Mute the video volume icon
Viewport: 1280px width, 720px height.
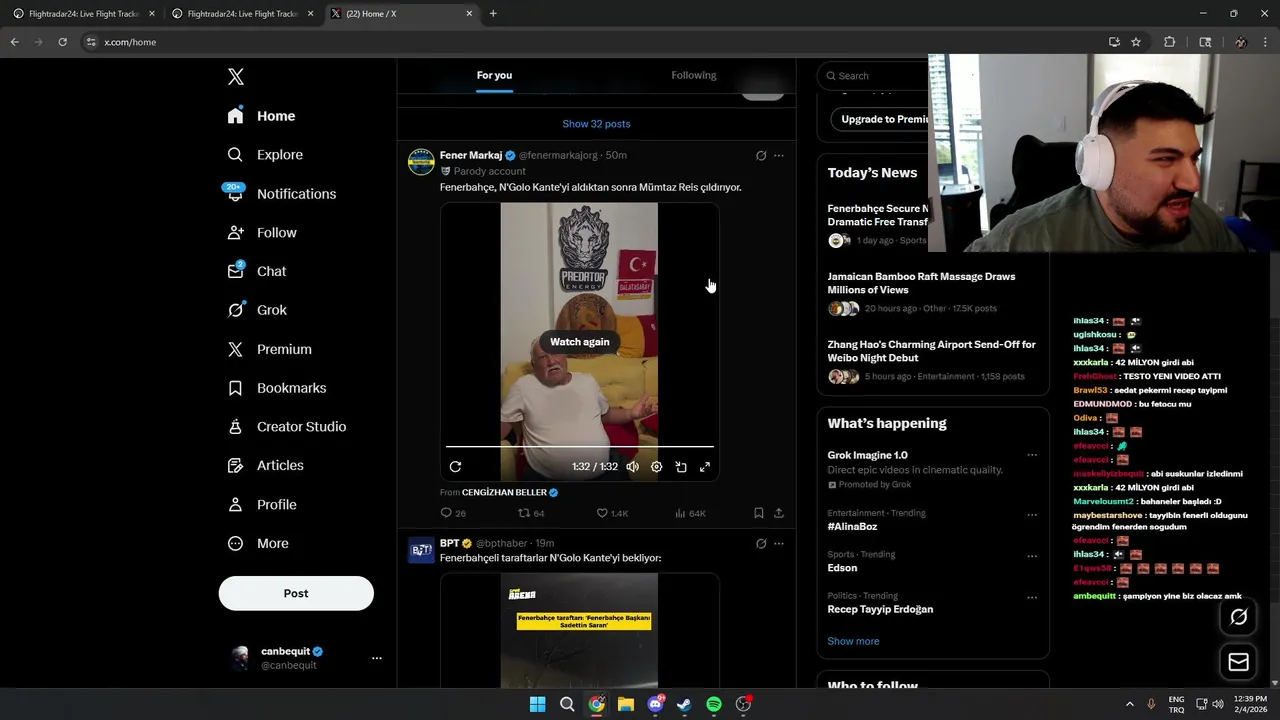[x=633, y=467]
